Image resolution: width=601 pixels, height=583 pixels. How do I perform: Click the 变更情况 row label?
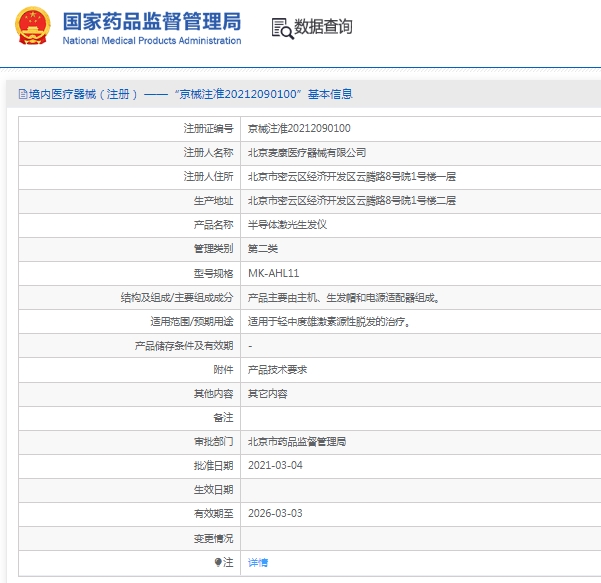213,538
